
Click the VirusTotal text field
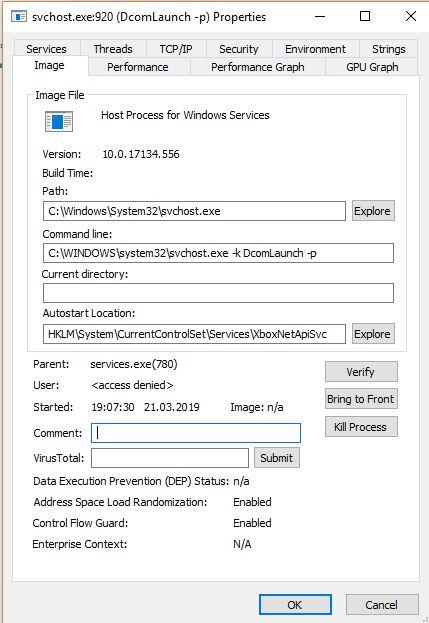pos(170,458)
